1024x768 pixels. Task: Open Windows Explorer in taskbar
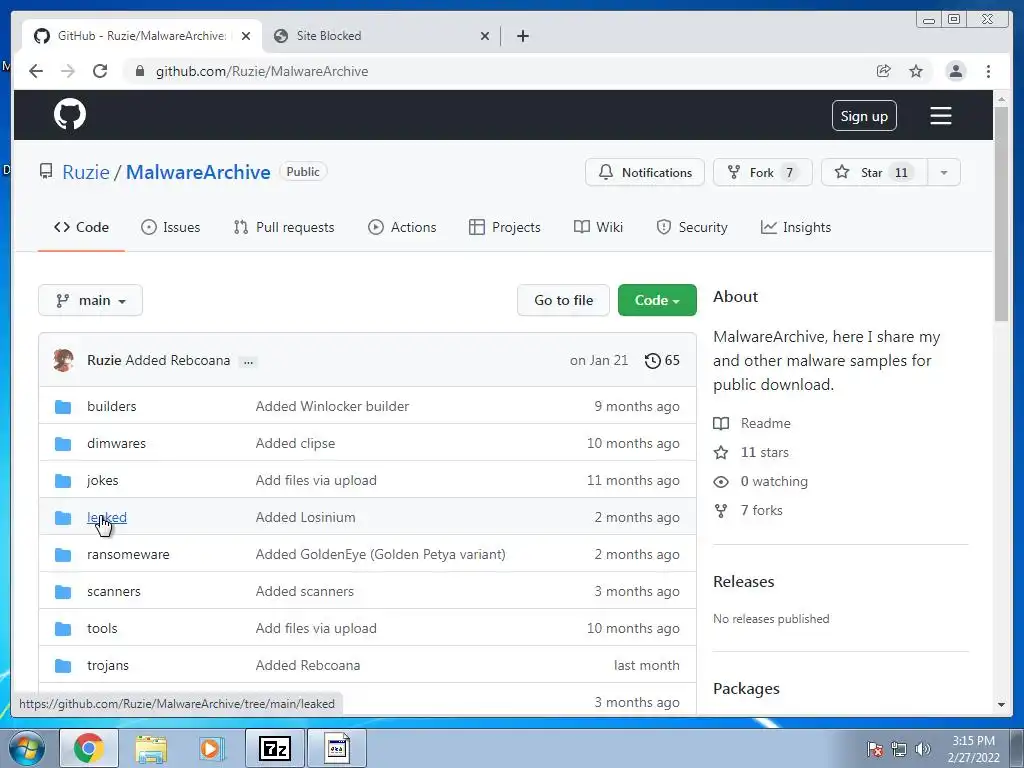pyautogui.click(x=151, y=748)
